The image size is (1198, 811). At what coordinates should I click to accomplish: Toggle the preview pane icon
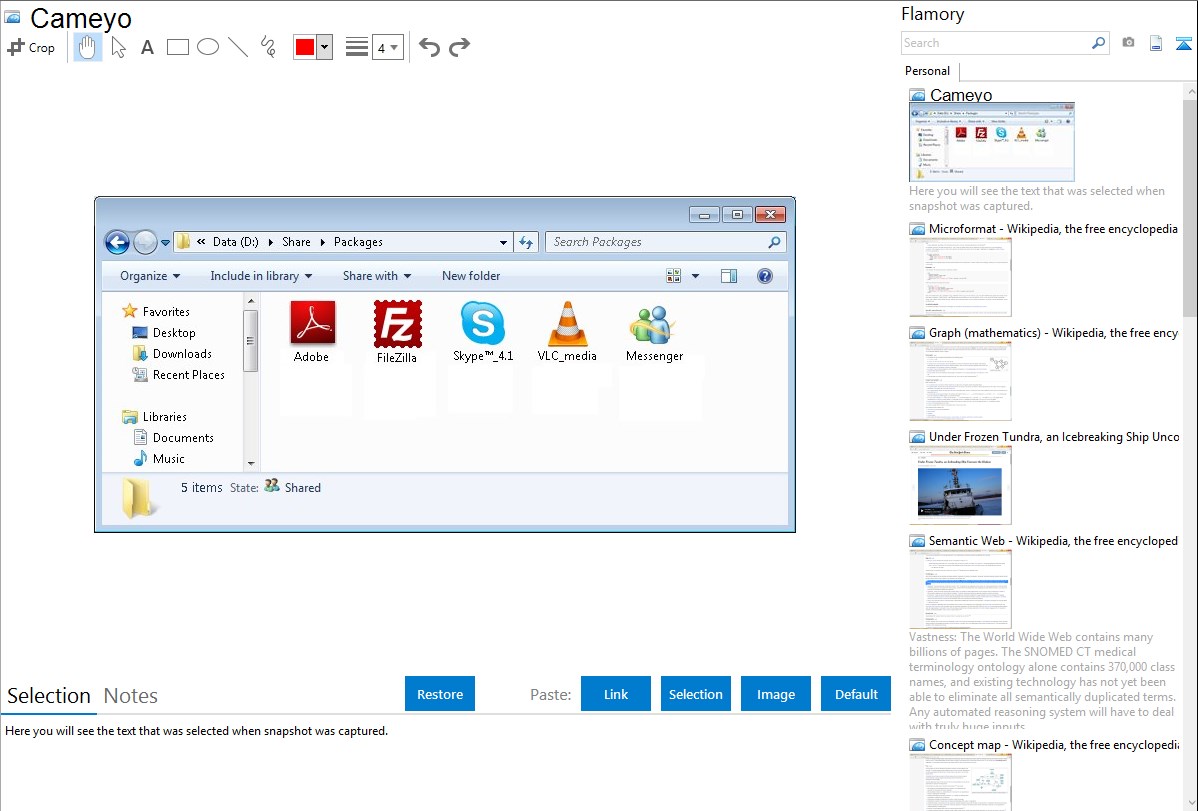(729, 276)
